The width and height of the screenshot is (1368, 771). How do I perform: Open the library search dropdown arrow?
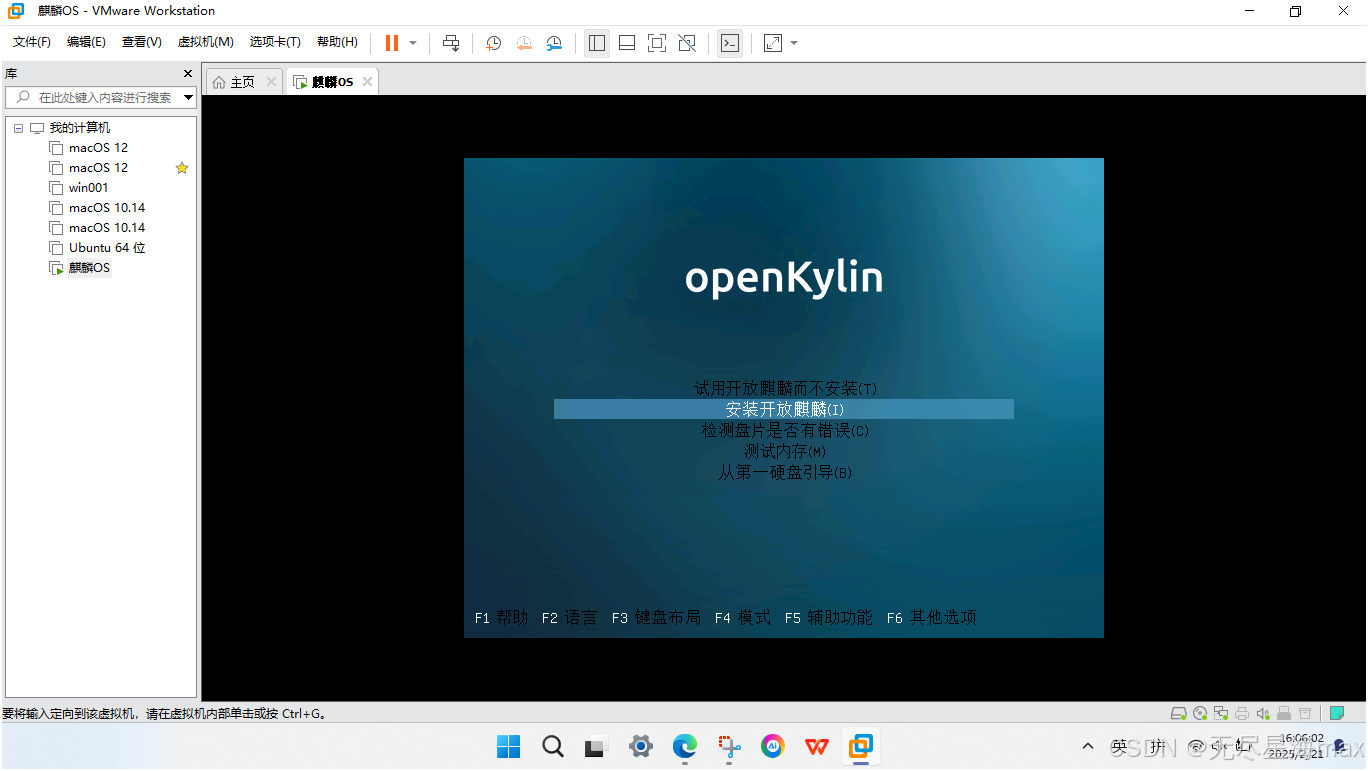coord(188,97)
